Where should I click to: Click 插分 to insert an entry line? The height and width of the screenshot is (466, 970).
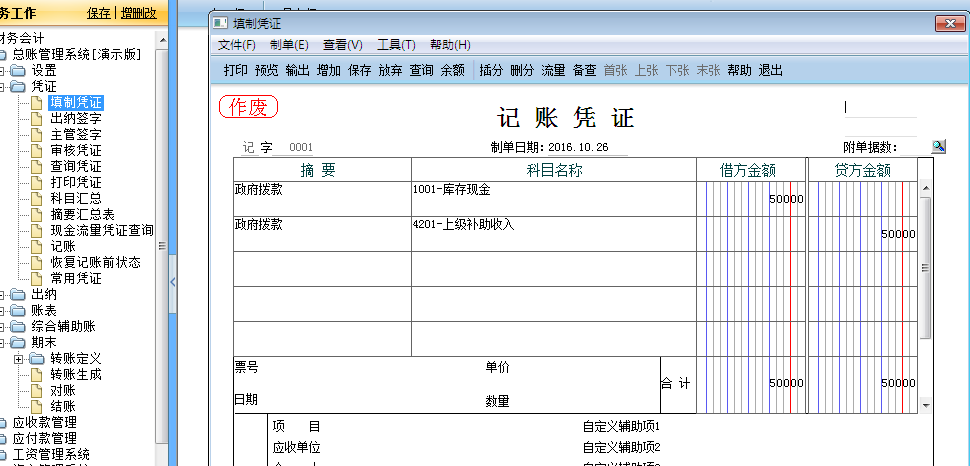[x=491, y=70]
